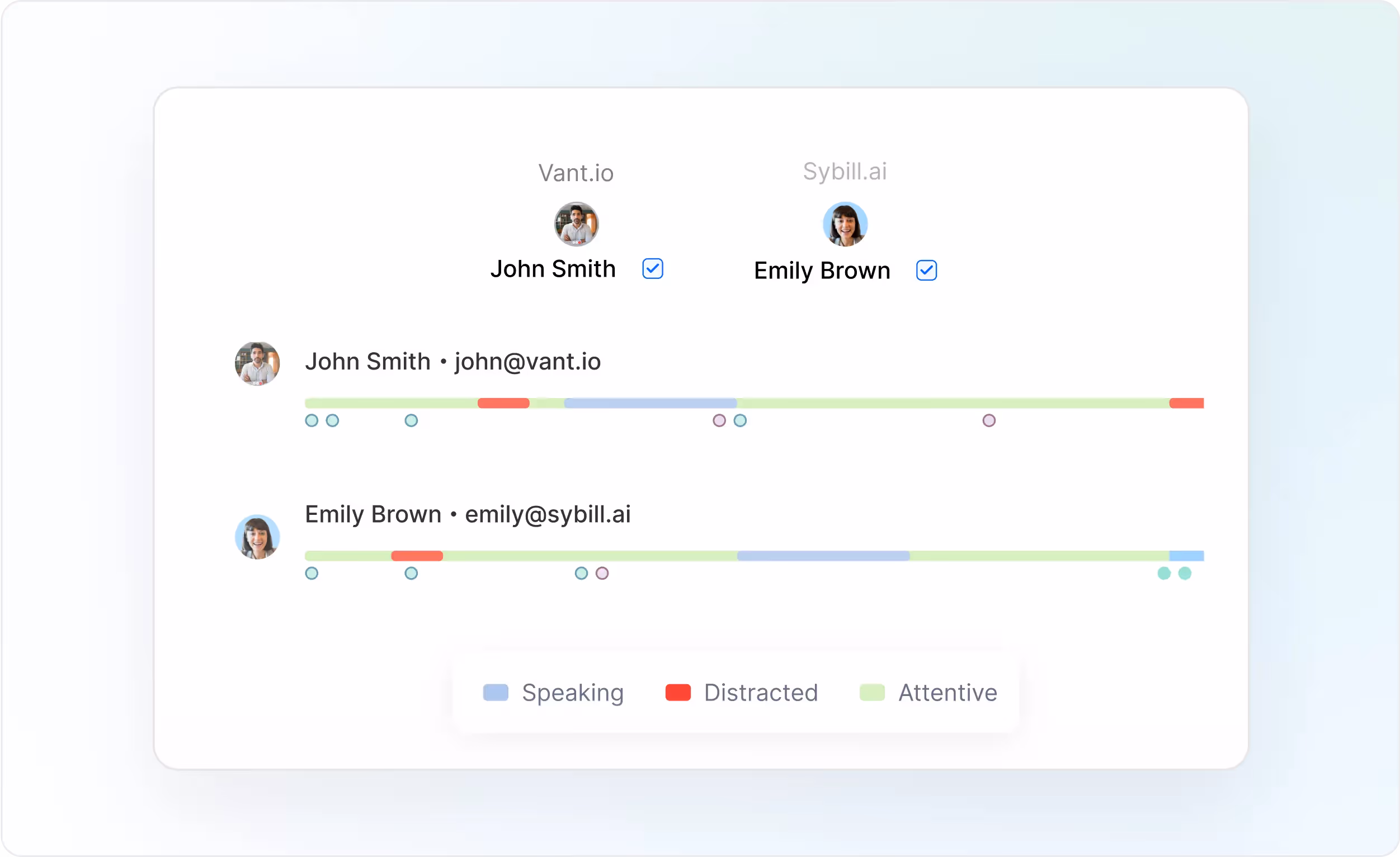Open Emily Brown's avatar beside emily@sybill.ai row
This screenshot has height=857, width=1400.
pos(257,537)
